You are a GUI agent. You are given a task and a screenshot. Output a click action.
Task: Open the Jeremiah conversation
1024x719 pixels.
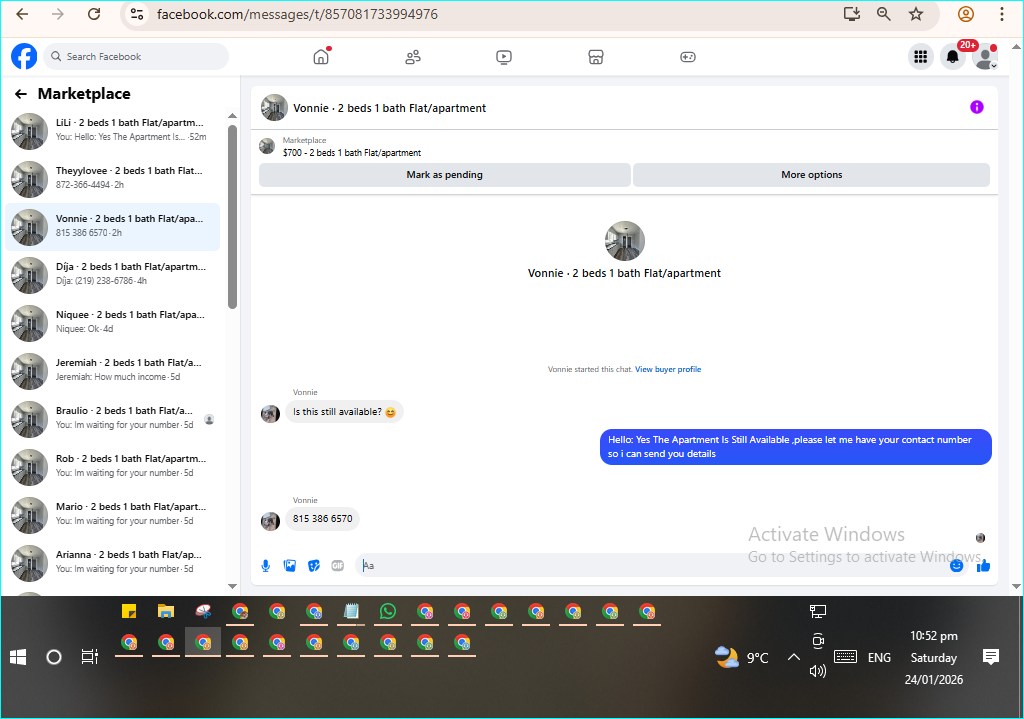click(113, 371)
